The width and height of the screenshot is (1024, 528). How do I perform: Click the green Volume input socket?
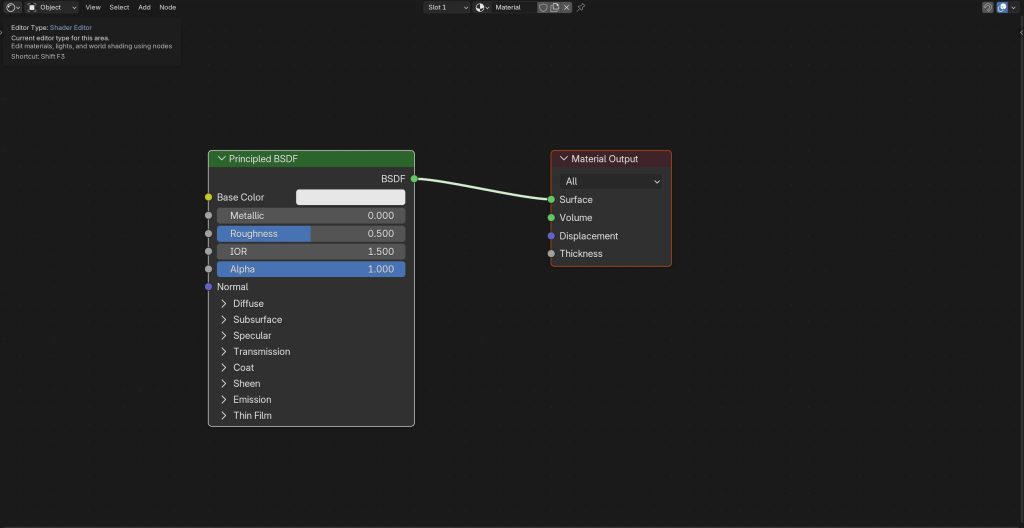pos(551,217)
